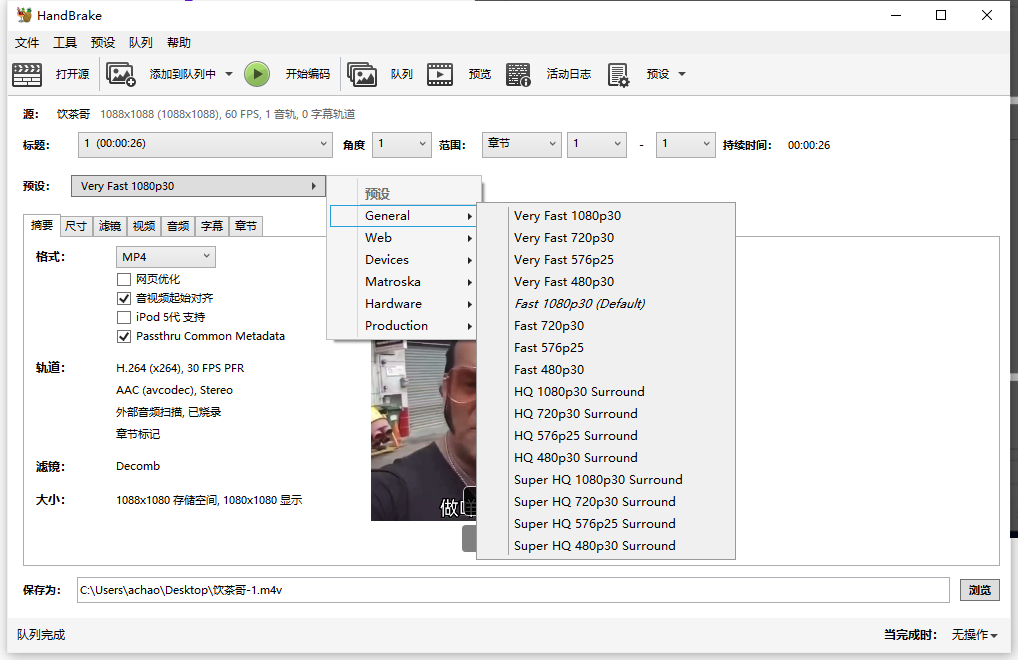Click the 浏览 browse button
This screenshot has height=660, width=1018.
click(x=979, y=590)
